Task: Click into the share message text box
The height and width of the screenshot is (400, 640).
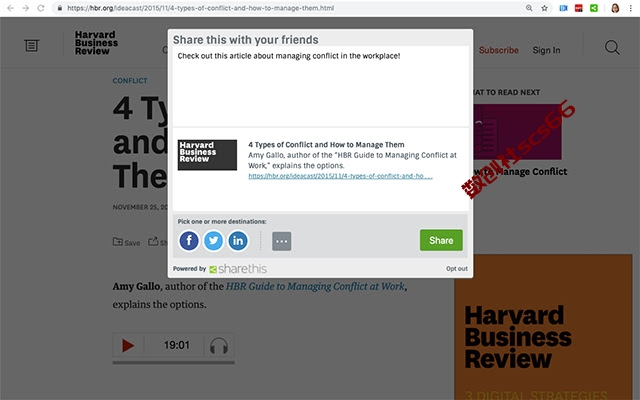Action: click(x=320, y=87)
